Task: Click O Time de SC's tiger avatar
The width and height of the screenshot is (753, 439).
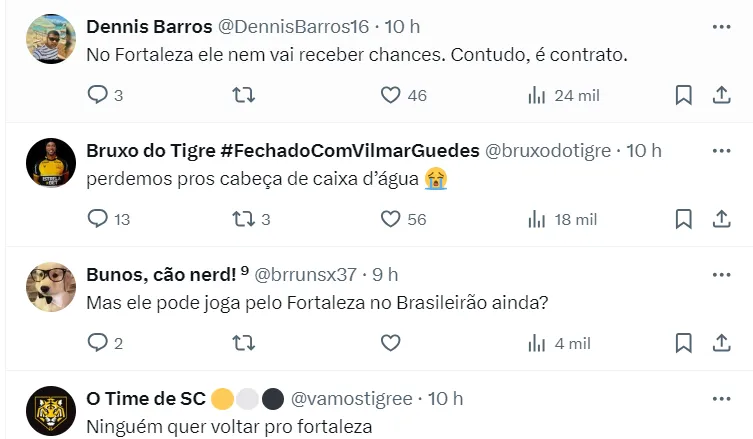Action: pyautogui.click(x=51, y=410)
